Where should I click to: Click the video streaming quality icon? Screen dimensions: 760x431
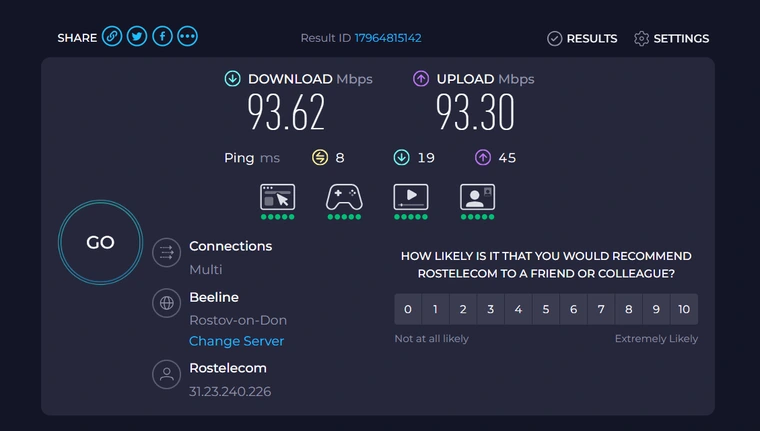[x=411, y=197]
